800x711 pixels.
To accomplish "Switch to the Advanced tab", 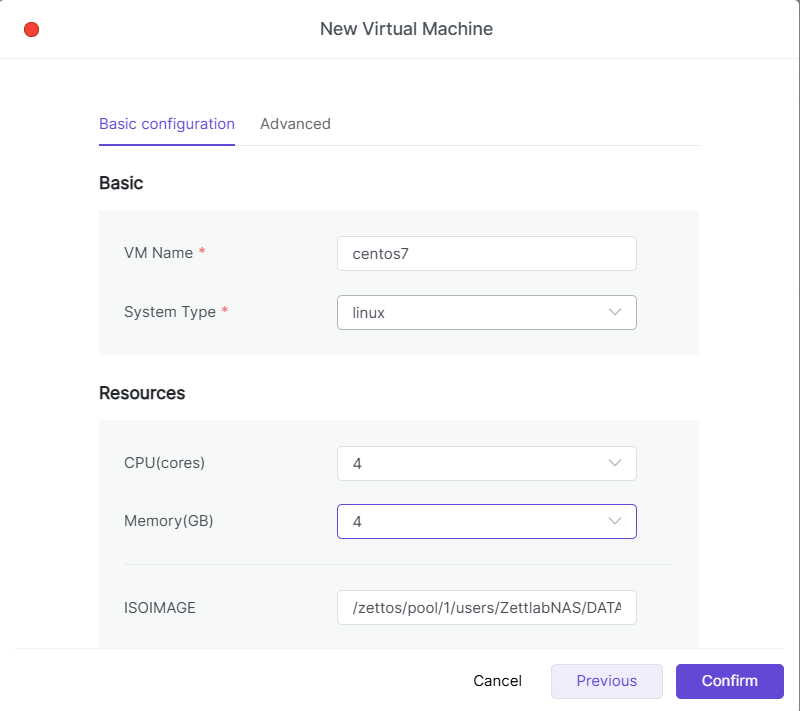I will 295,124.
